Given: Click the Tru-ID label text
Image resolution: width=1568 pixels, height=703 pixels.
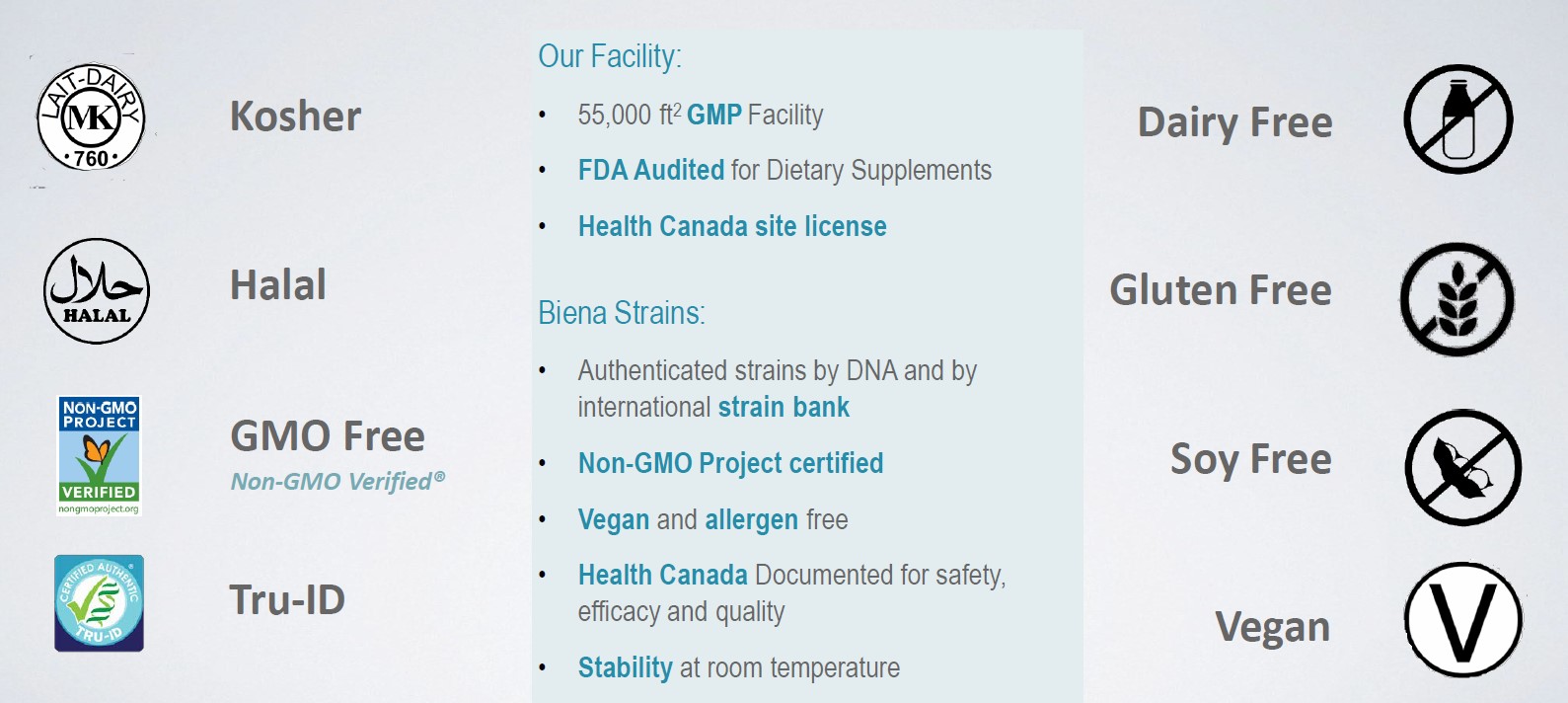Looking at the screenshot, I should [287, 599].
